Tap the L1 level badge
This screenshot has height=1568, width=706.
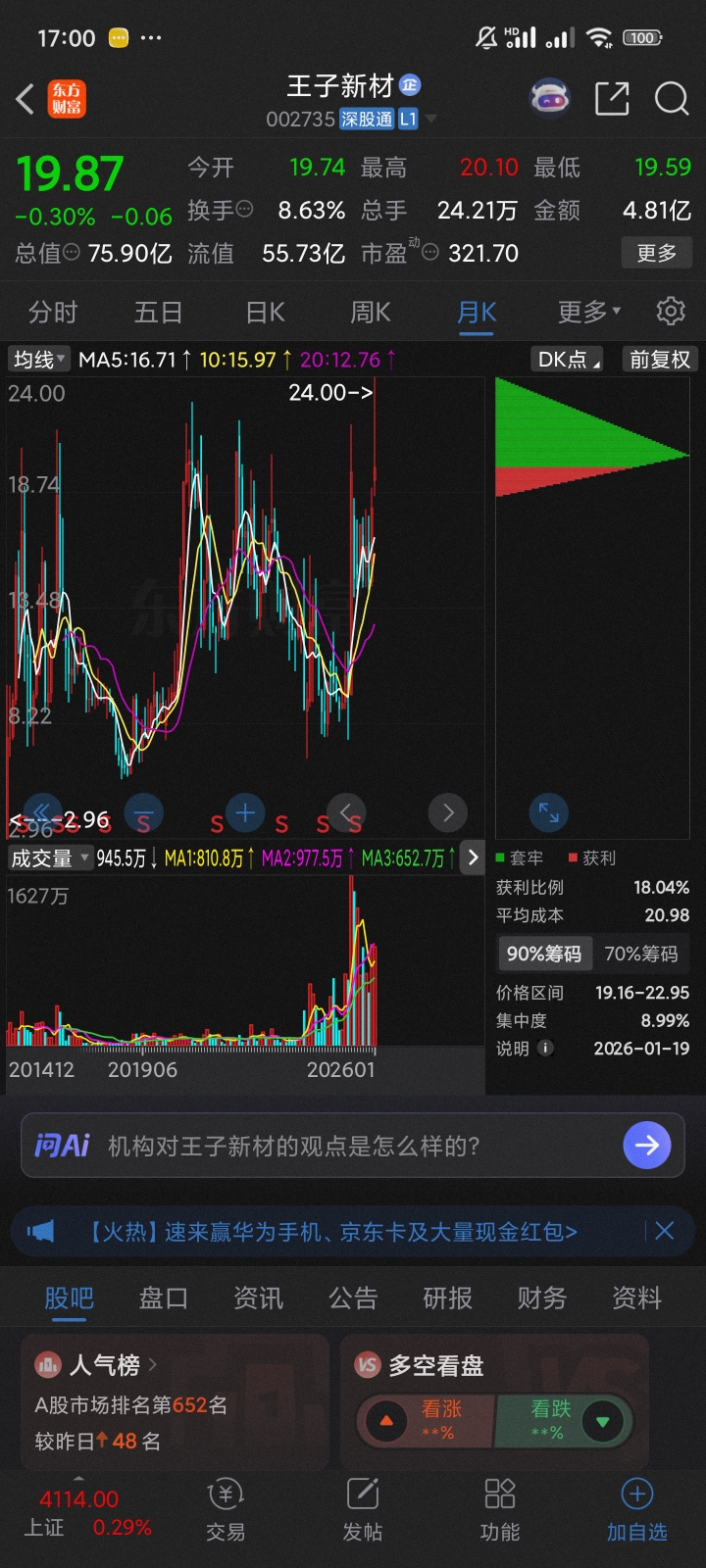pos(408,119)
